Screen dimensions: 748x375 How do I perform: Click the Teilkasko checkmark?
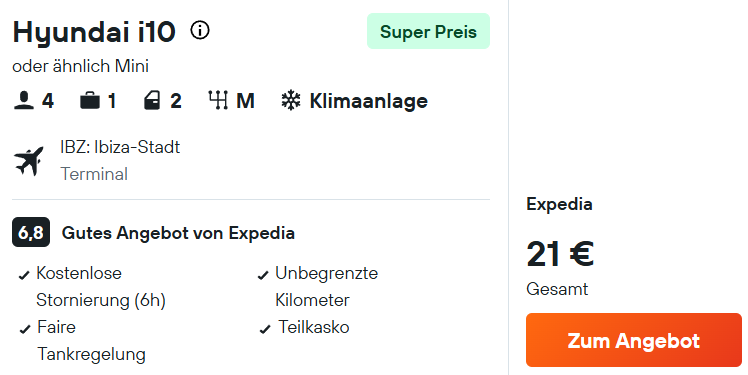(x=265, y=329)
